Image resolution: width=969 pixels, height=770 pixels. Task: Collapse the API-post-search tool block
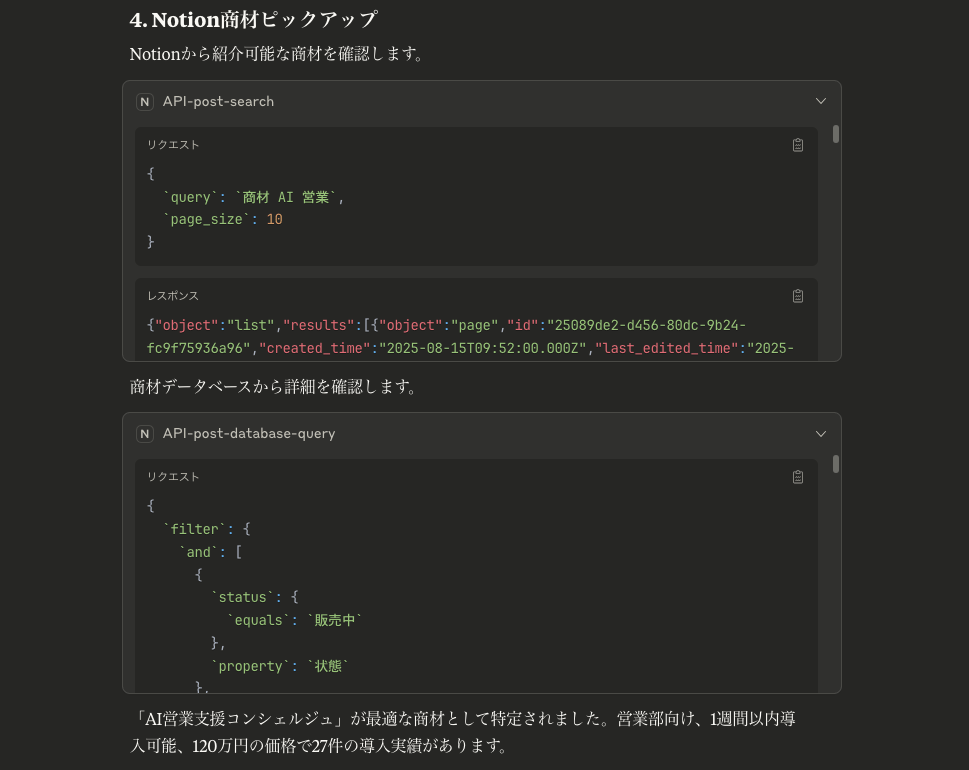tap(821, 101)
